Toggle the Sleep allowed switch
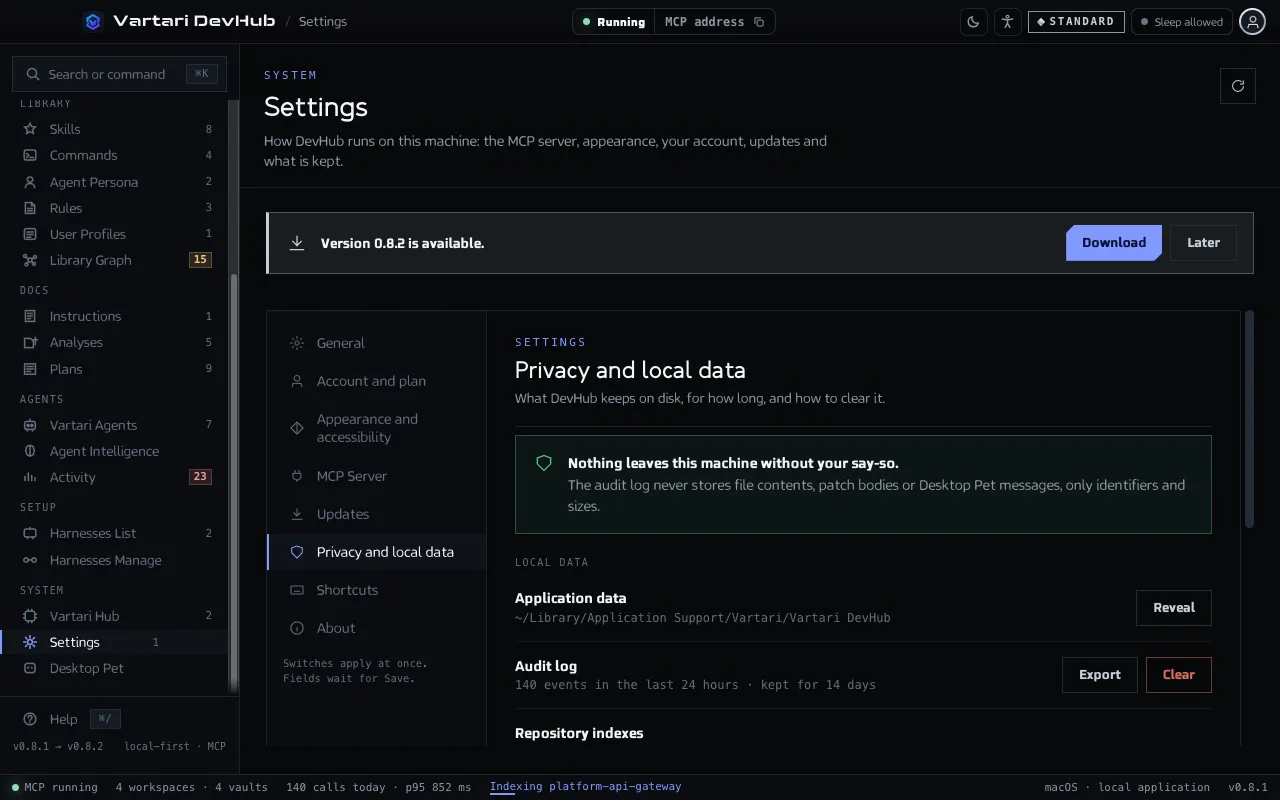Viewport: 1280px width, 800px height. pos(1181,22)
